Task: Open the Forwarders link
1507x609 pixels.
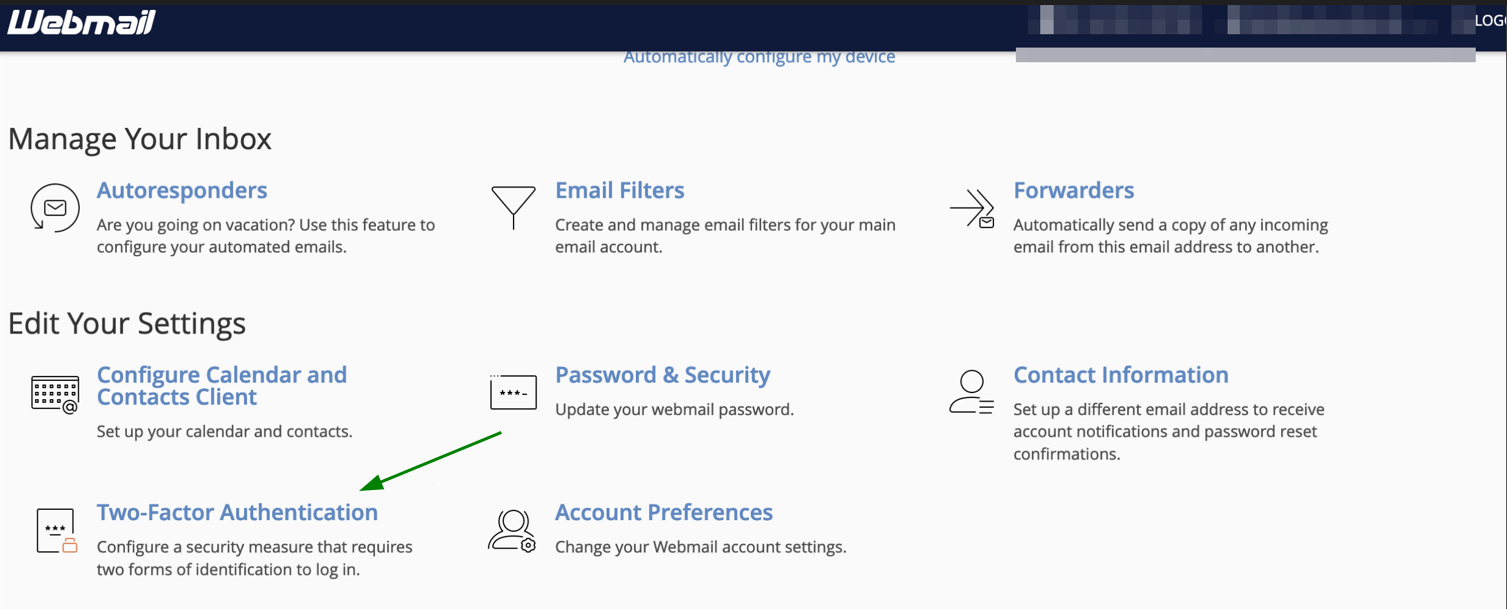Action: coord(1074,190)
